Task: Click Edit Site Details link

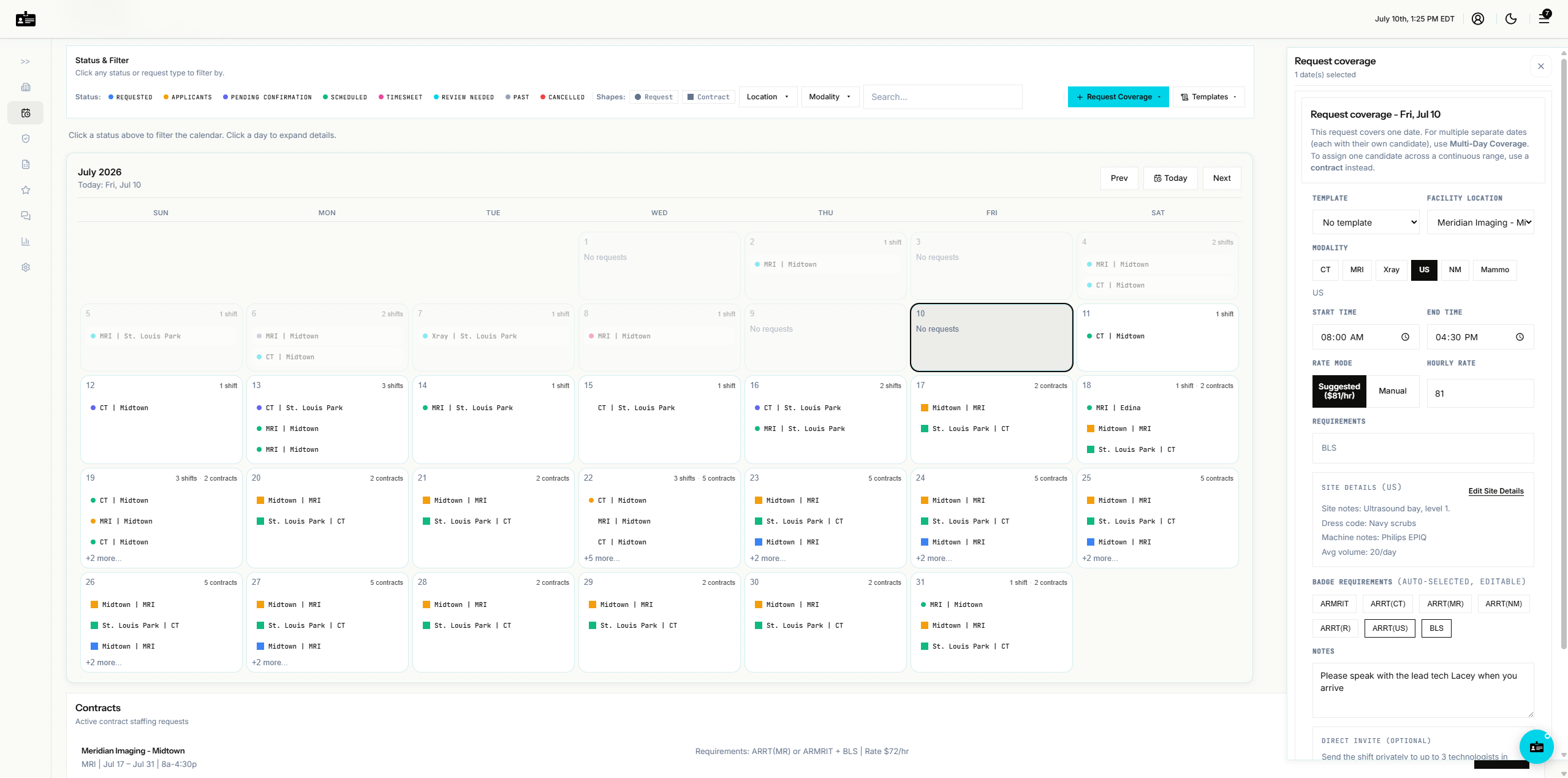Action: 1496,491
